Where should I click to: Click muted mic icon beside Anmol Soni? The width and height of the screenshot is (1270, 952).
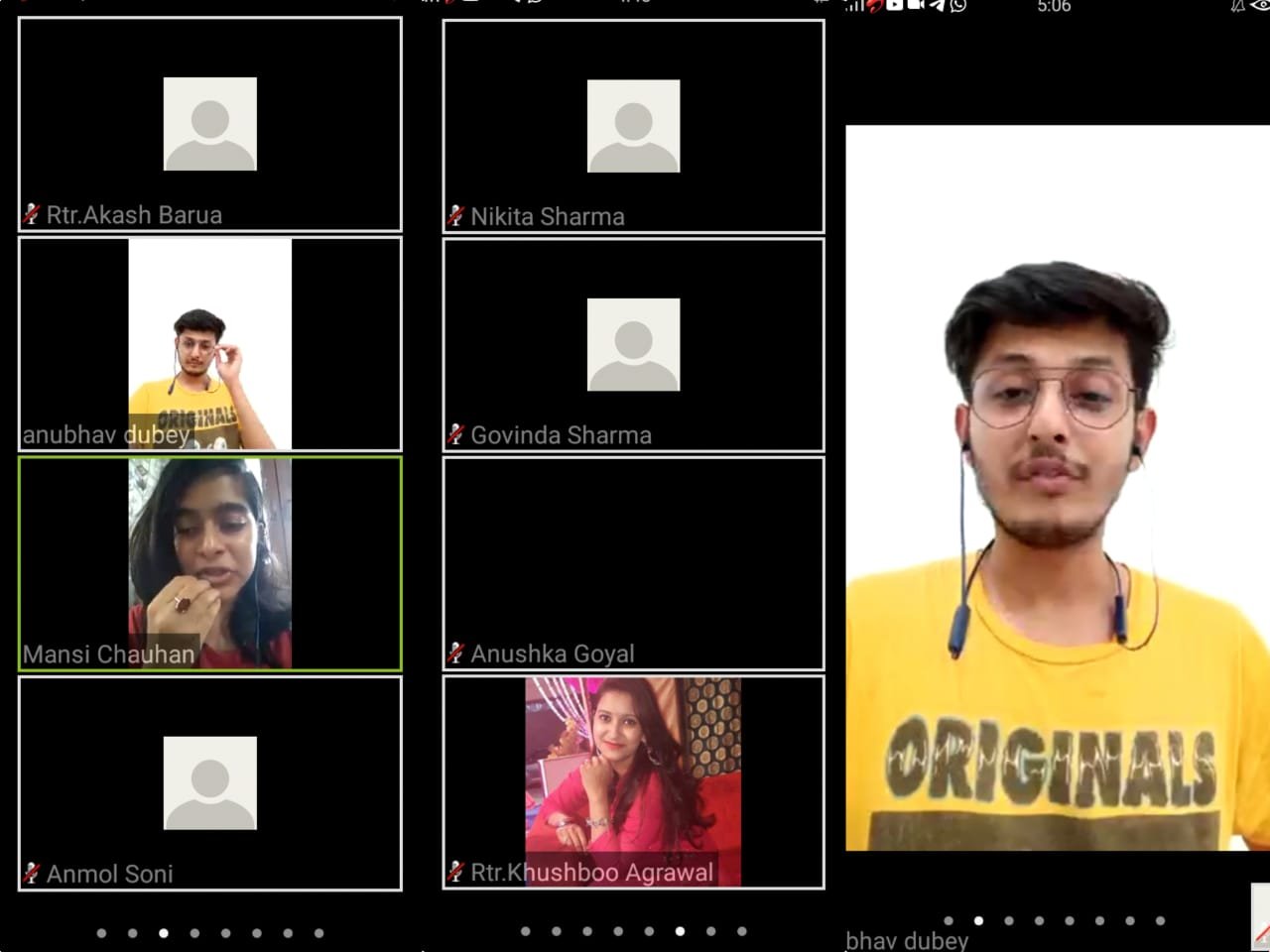(31, 873)
